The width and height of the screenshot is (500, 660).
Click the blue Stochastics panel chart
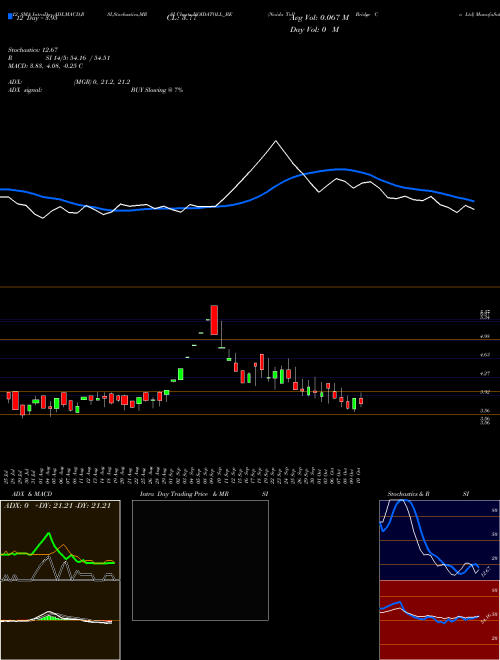(x=439, y=540)
